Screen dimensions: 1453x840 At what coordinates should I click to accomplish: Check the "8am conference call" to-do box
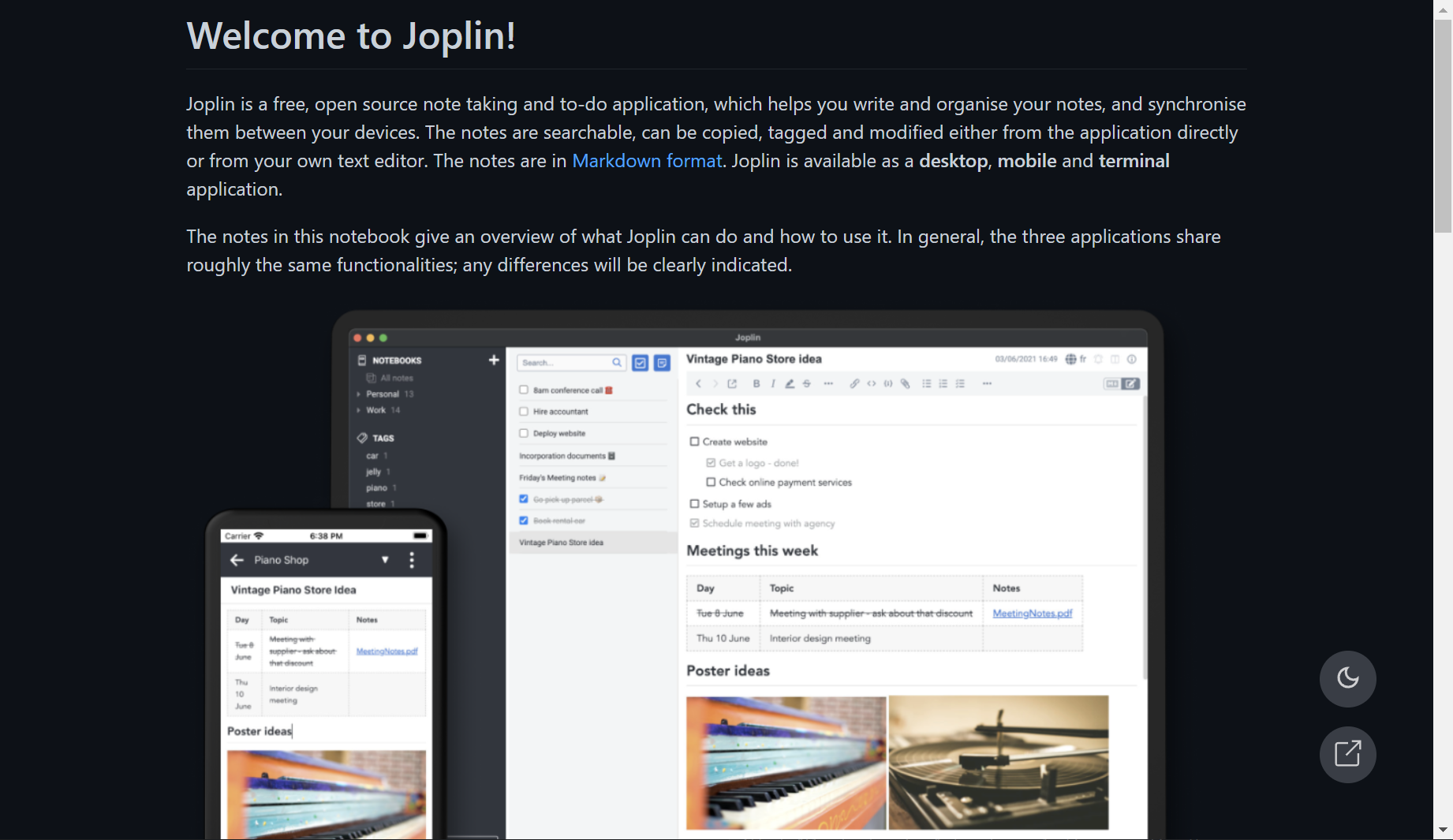(524, 390)
